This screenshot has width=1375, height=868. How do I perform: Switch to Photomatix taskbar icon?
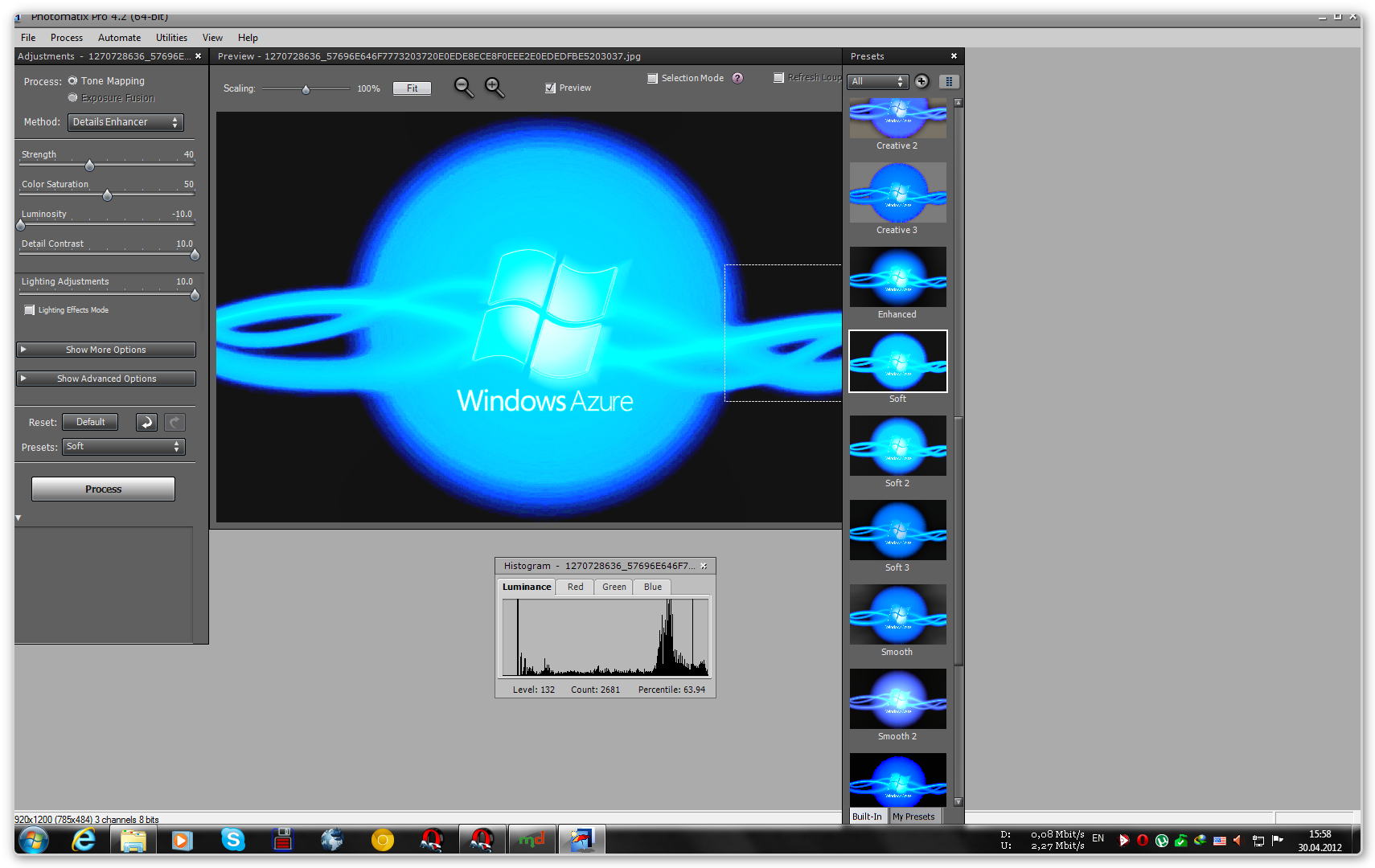[x=581, y=841]
